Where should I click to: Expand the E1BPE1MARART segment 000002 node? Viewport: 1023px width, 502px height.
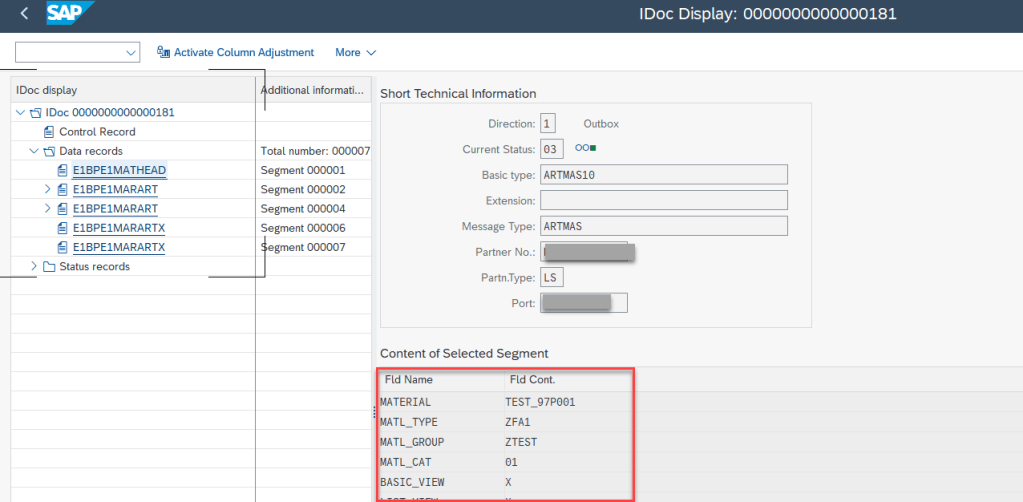coord(47,189)
